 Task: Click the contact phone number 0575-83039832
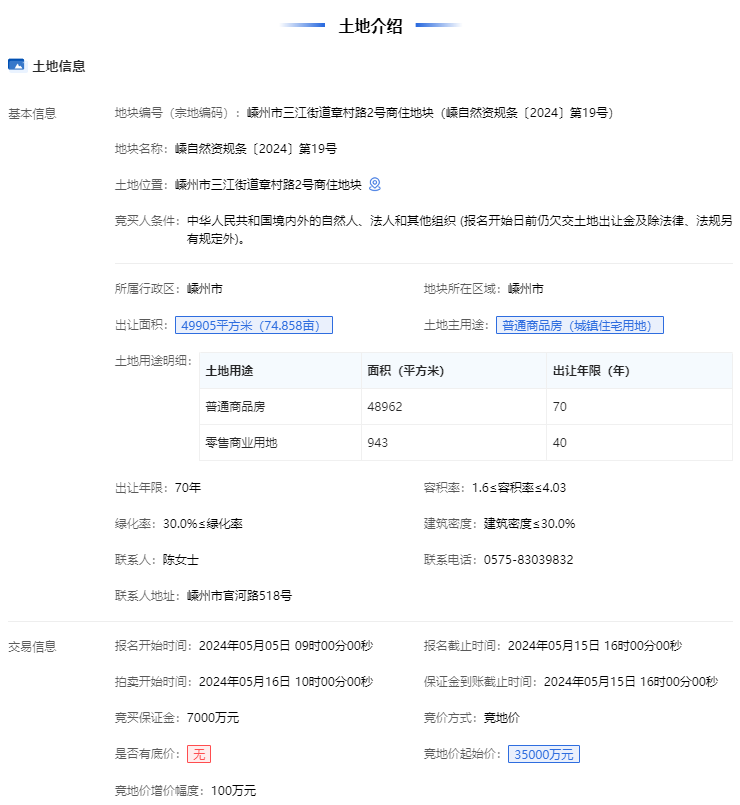528,560
